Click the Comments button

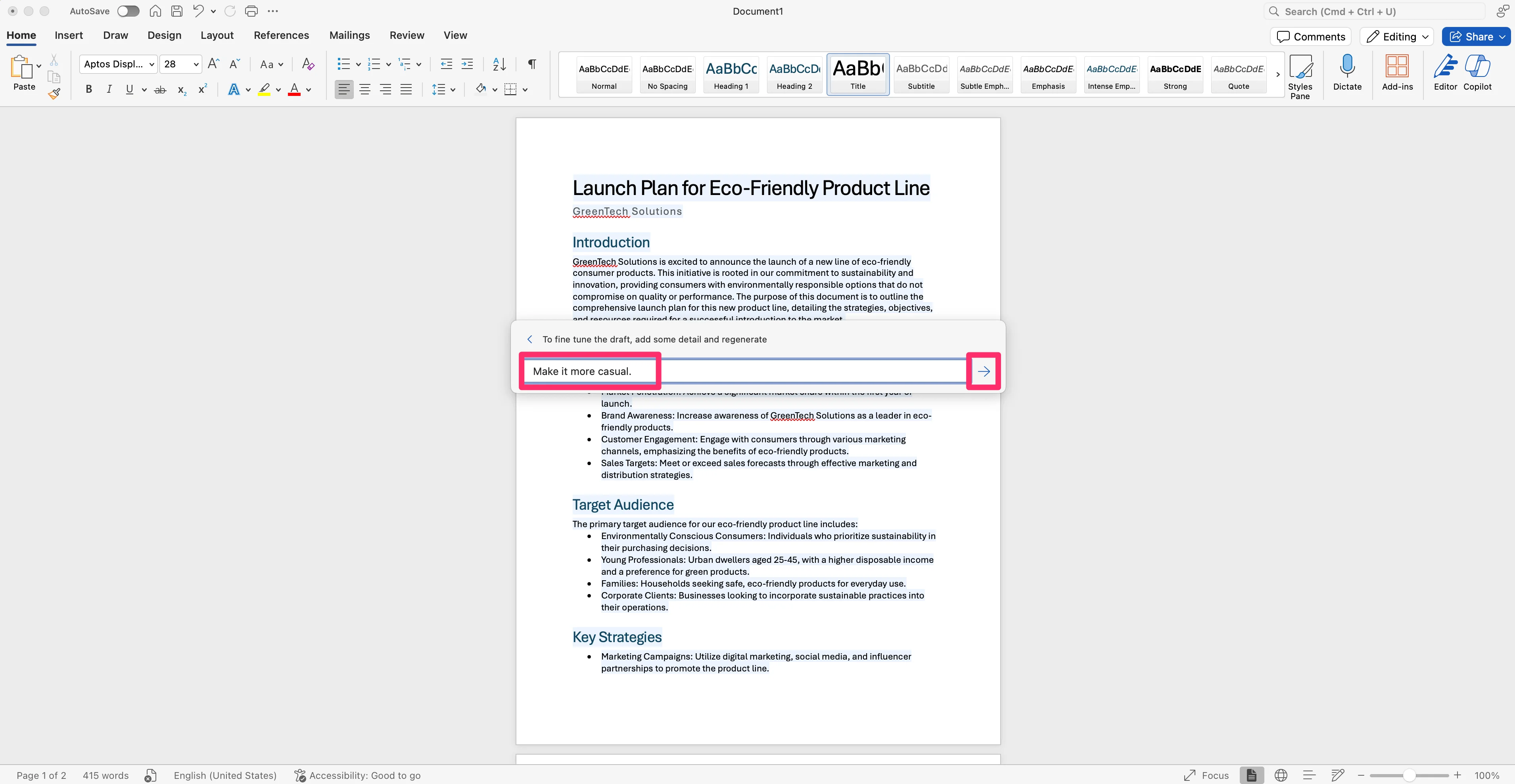pyautogui.click(x=1310, y=36)
